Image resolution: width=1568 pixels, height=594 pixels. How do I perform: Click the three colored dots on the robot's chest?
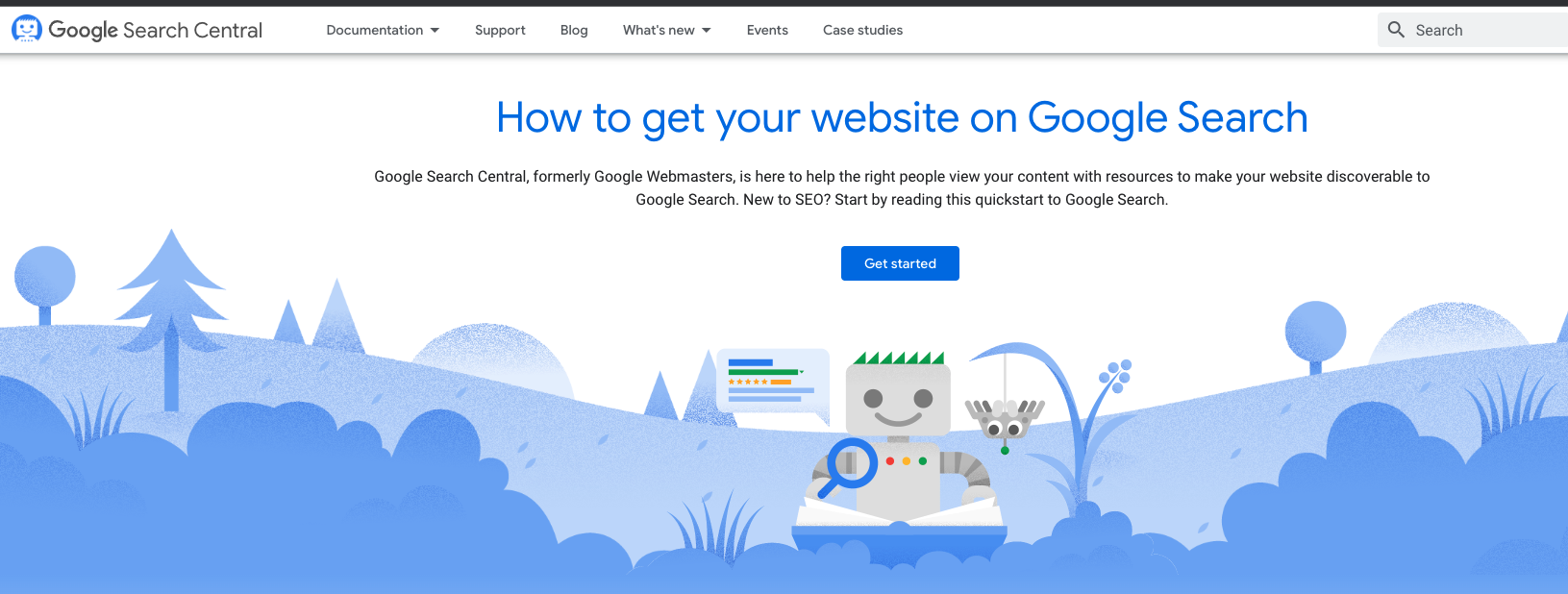[906, 461]
